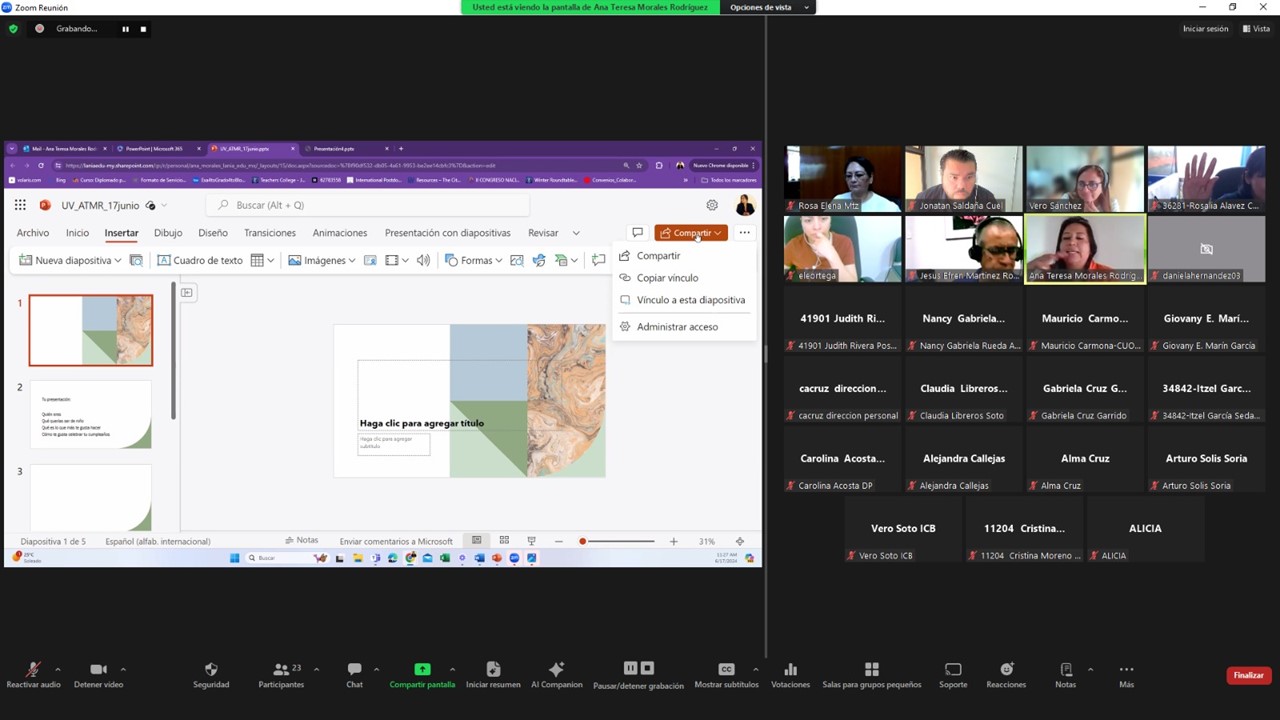Expand arrow next to Participantes
Viewport: 1280px width, 720px height.
click(x=316, y=669)
